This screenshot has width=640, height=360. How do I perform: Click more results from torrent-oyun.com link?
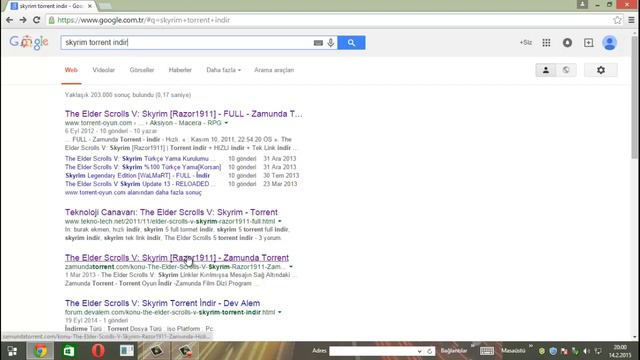coord(133,193)
